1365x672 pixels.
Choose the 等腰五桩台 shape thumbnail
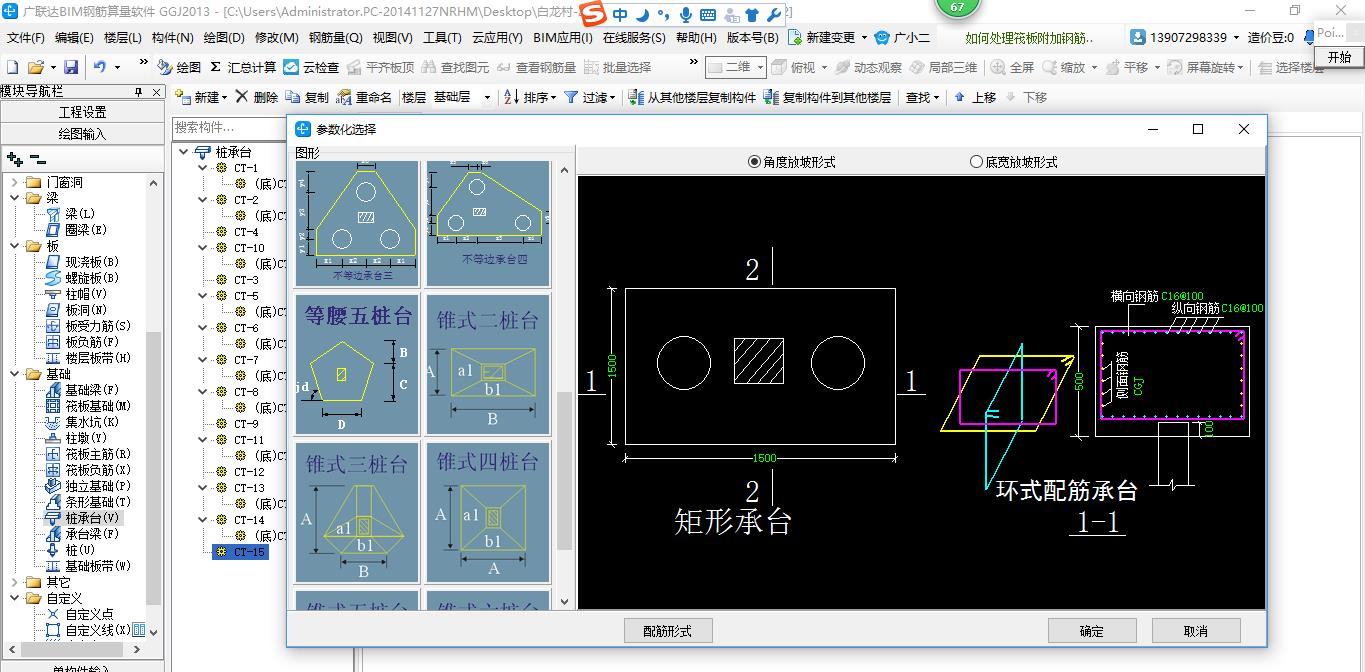pos(357,364)
